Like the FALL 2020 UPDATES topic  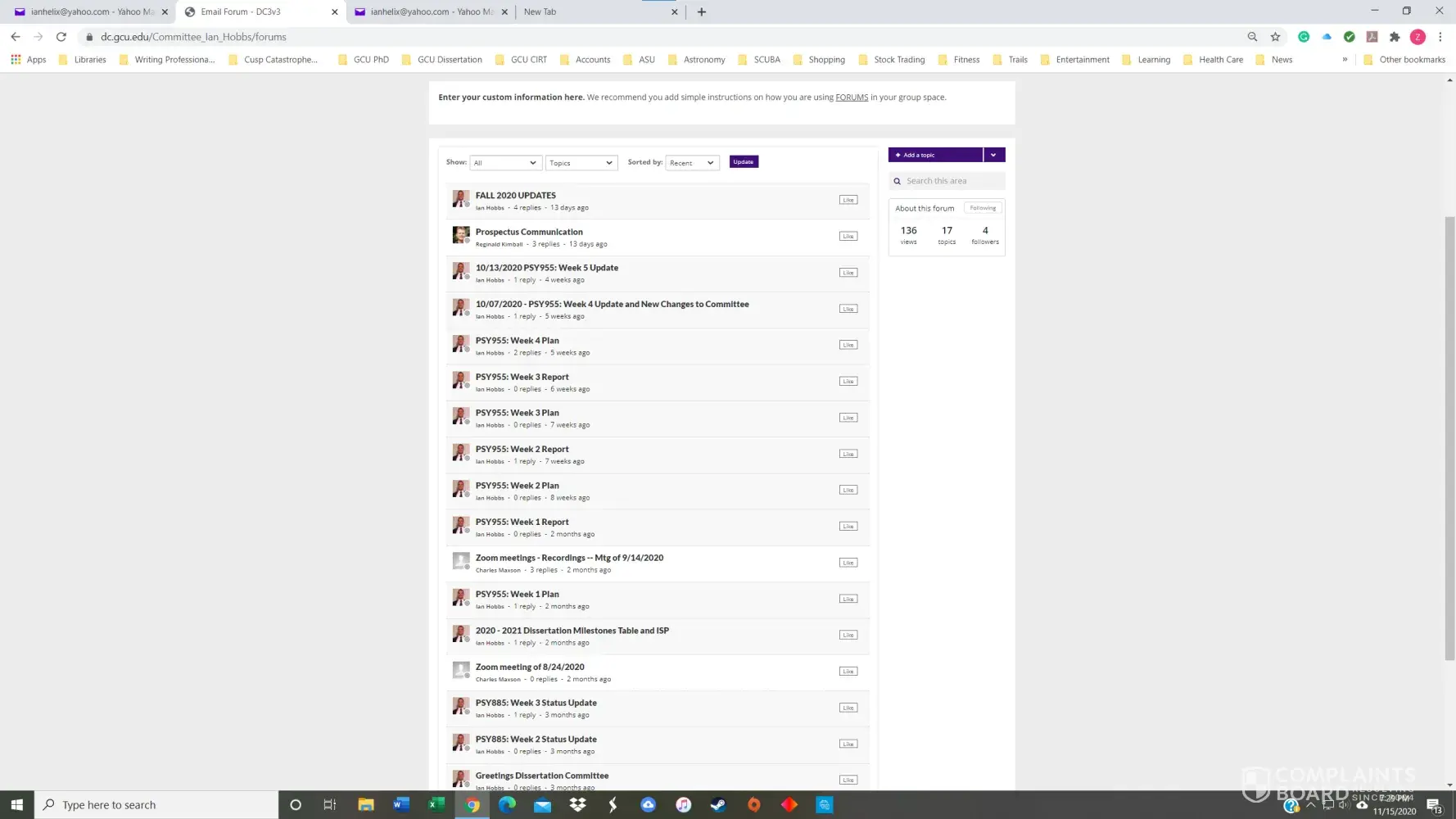pos(848,200)
